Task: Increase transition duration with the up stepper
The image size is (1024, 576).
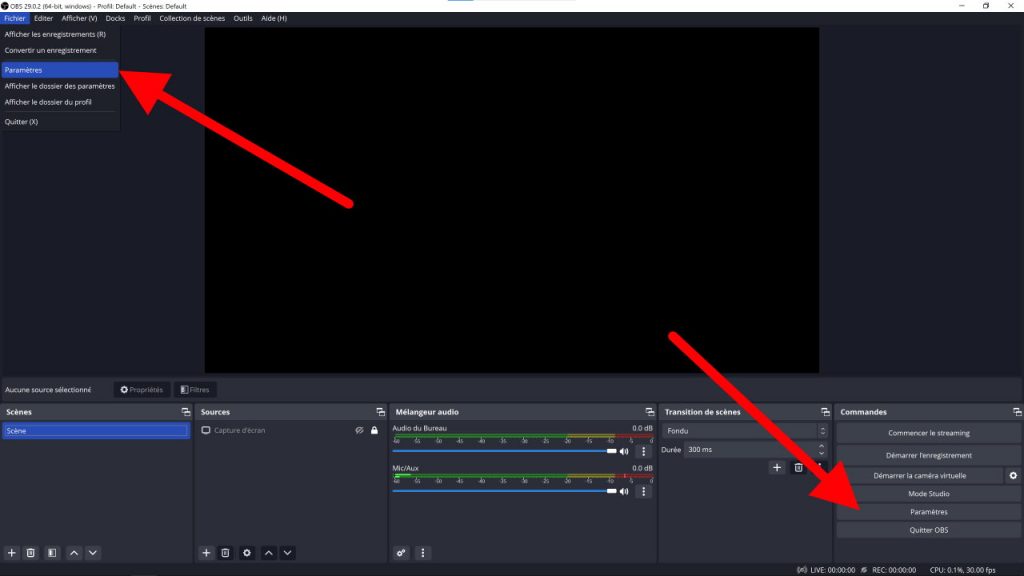Action: point(821,445)
